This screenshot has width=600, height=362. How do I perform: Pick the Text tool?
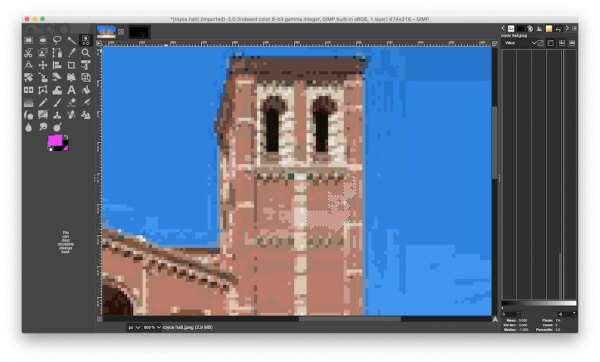point(71,90)
